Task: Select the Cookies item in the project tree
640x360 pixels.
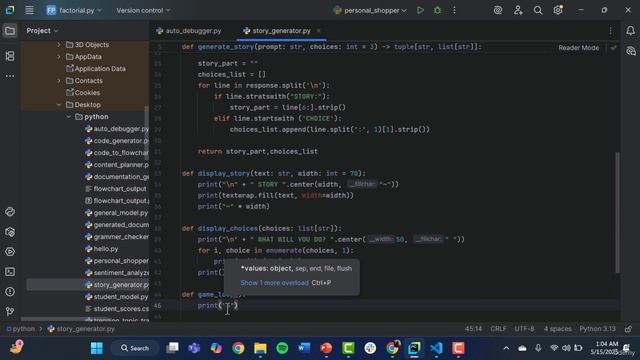Action: [x=83, y=93]
